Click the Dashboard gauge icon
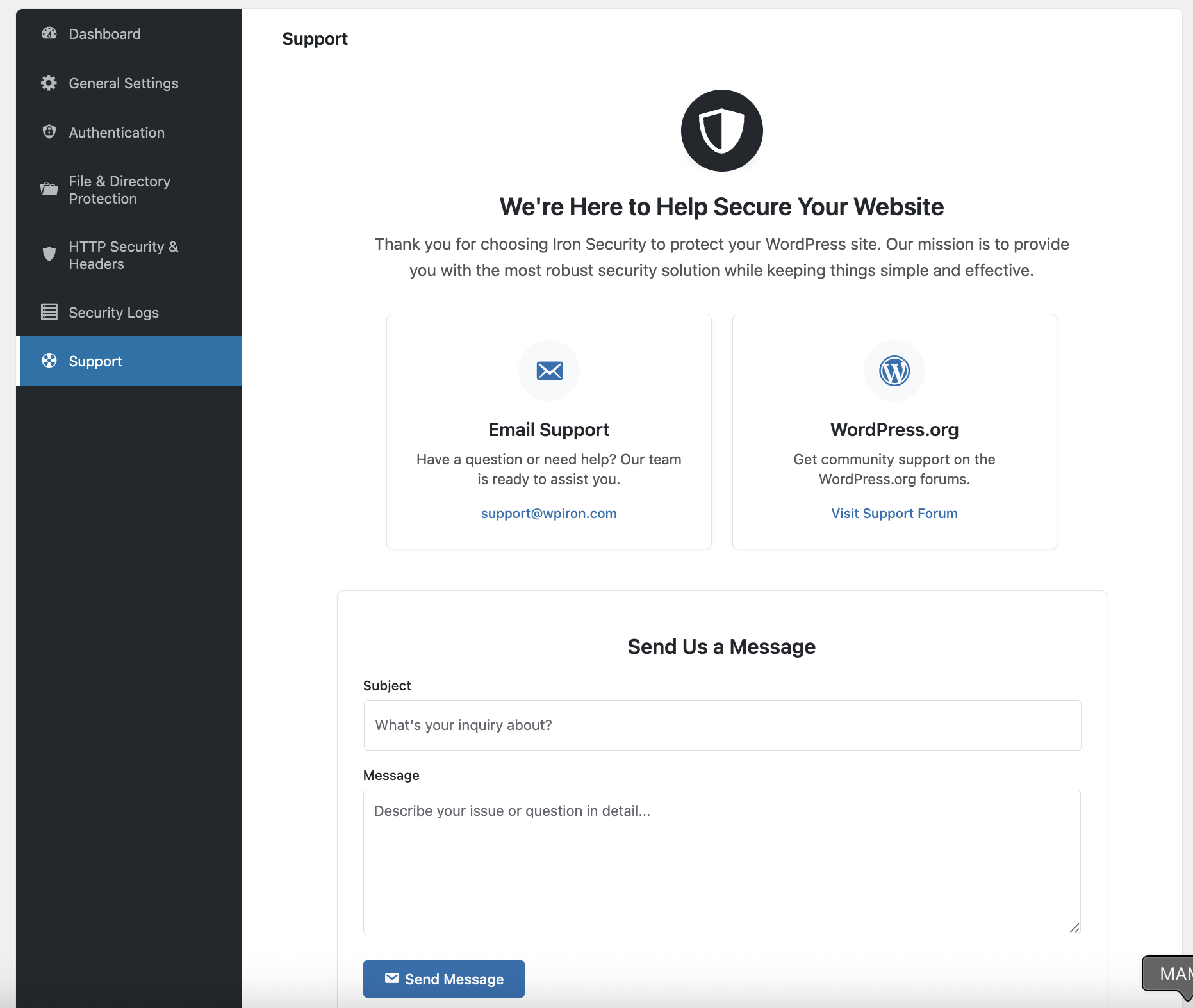 pos(49,33)
